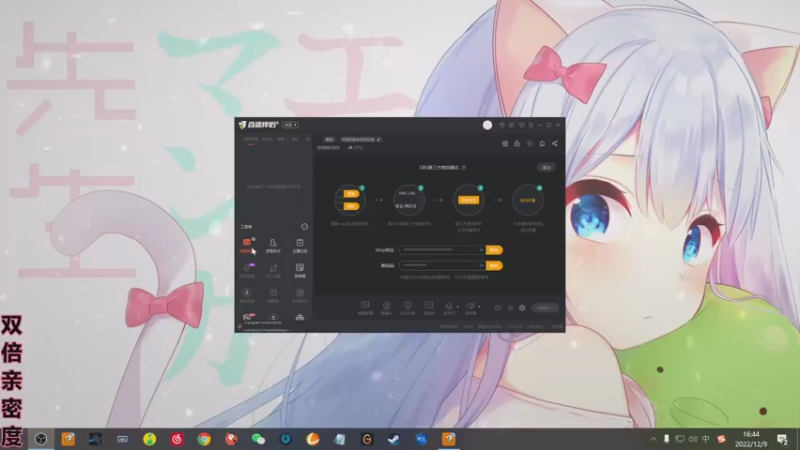Expand the speaker options arrow
The height and width of the screenshot is (450, 800).
click(x=479, y=307)
